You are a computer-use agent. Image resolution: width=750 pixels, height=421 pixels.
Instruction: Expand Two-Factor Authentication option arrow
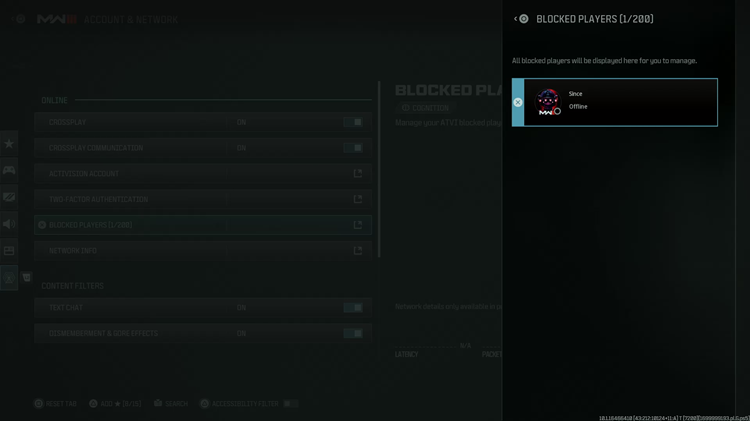[358, 199]
